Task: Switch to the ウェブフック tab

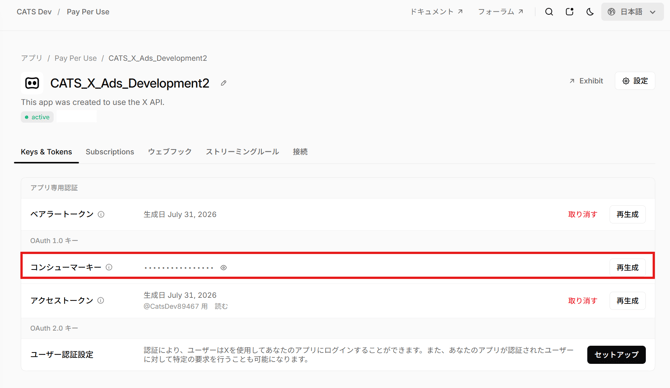Action: coord(170,152)
